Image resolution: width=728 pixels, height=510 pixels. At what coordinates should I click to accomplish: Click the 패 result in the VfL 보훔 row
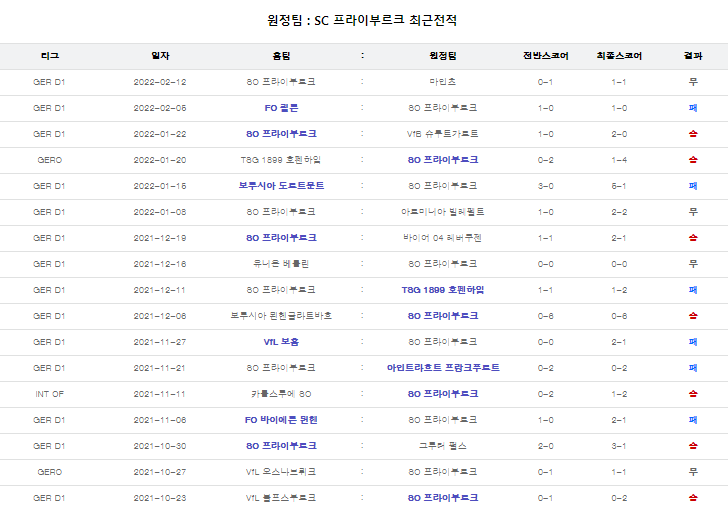pos(693,342)
